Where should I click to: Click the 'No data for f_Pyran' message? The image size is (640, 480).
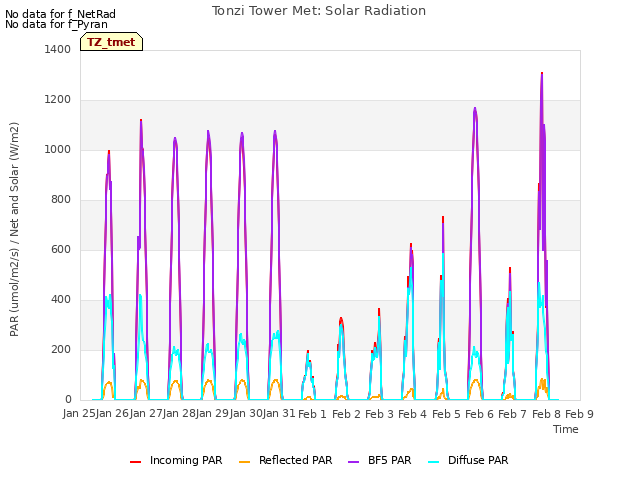click(56, 24)
